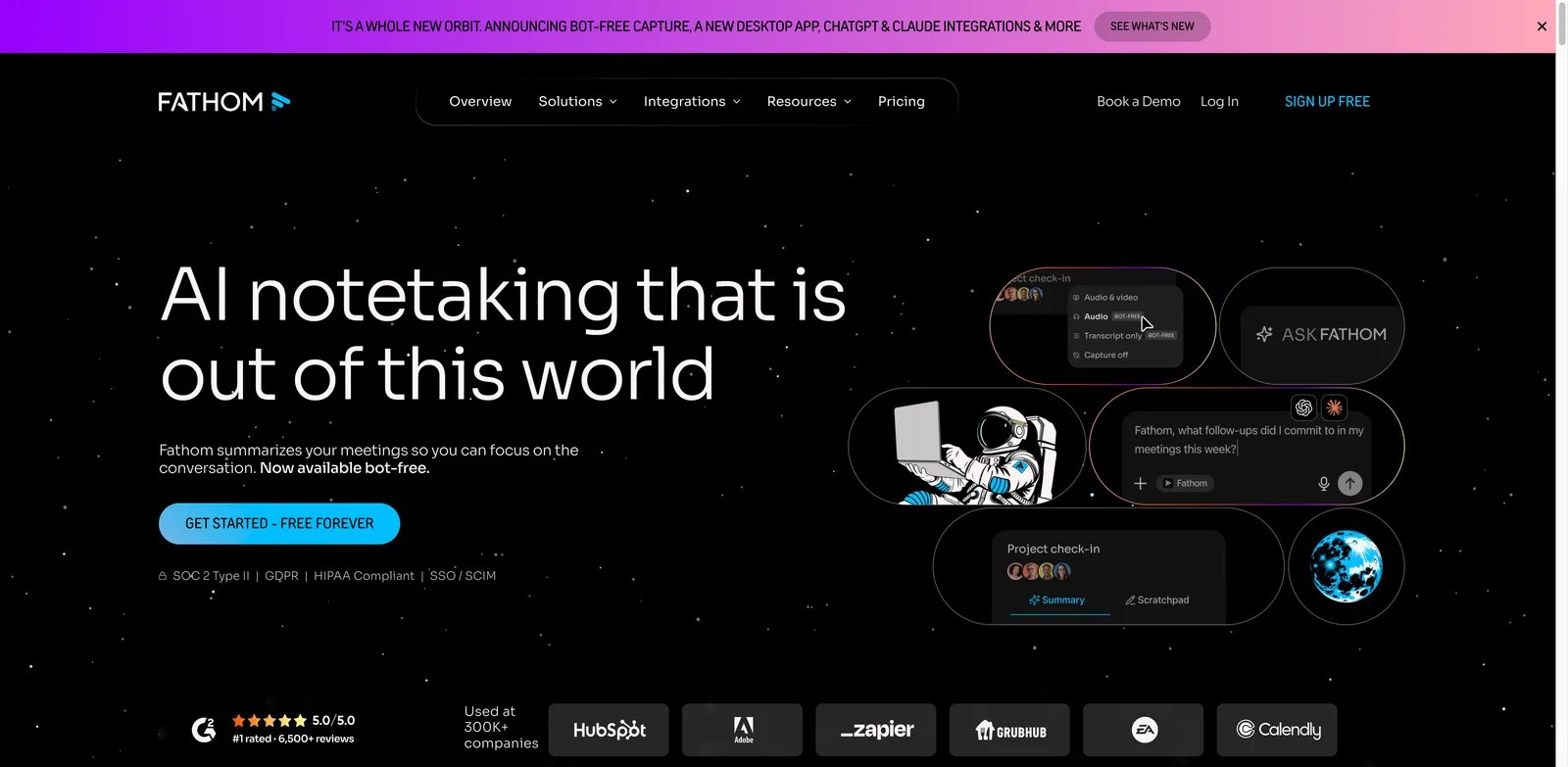The width and height of the screenshot is (1568, 767).
Task: Click the Book a Demo link
Action: pyautogui.click(x=1139, y=101)
